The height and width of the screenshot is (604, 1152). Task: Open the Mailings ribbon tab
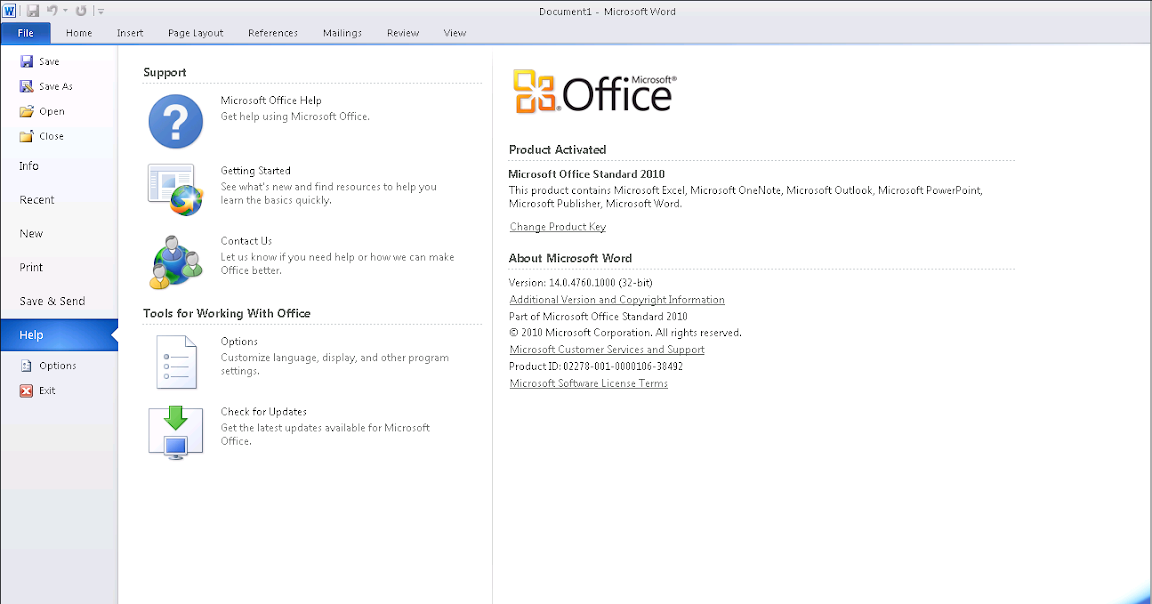click(342, 33)
